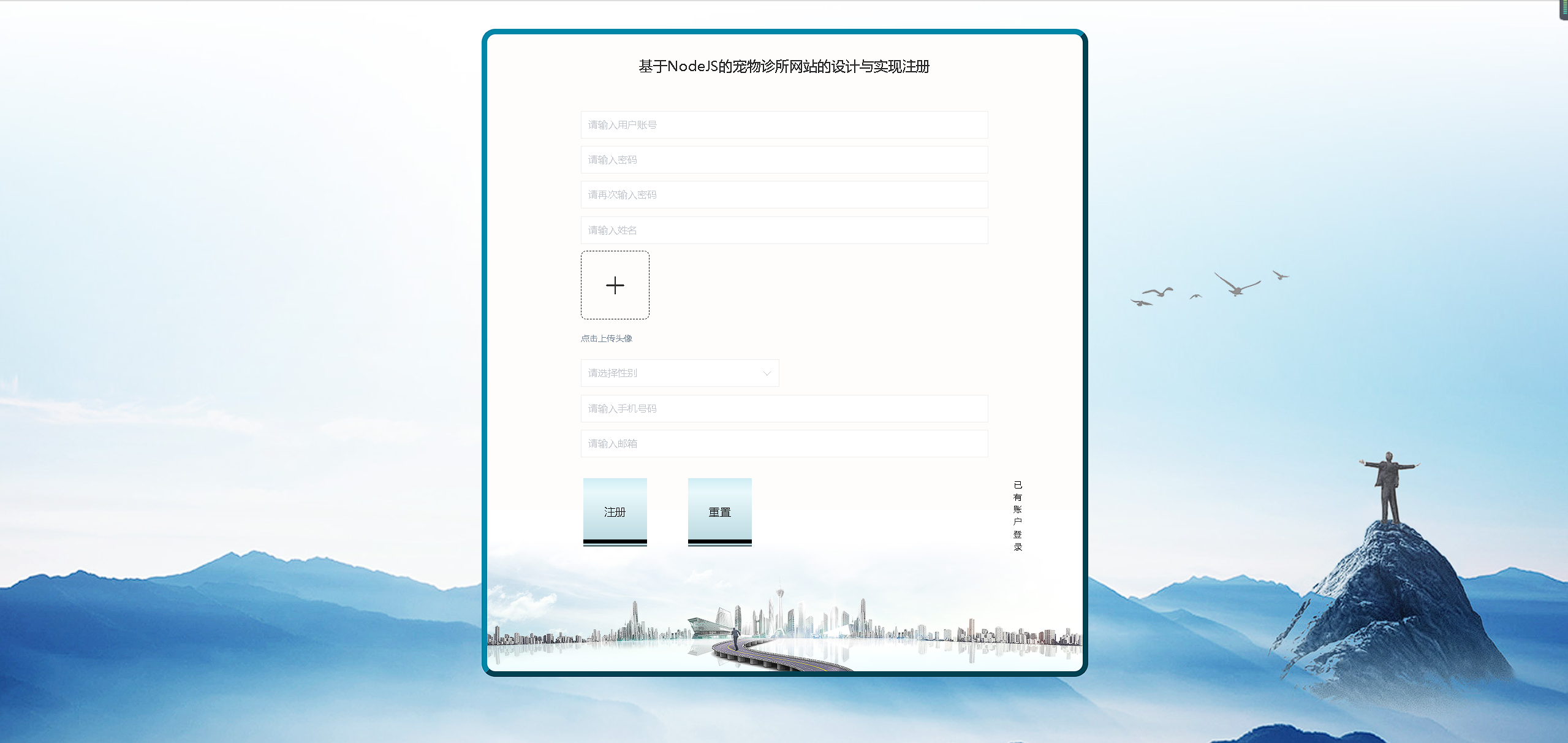Viewport: 1568px width, 743px height.
Task: Click the 点击上传头像 caption text
Action: tap(607, 338)
